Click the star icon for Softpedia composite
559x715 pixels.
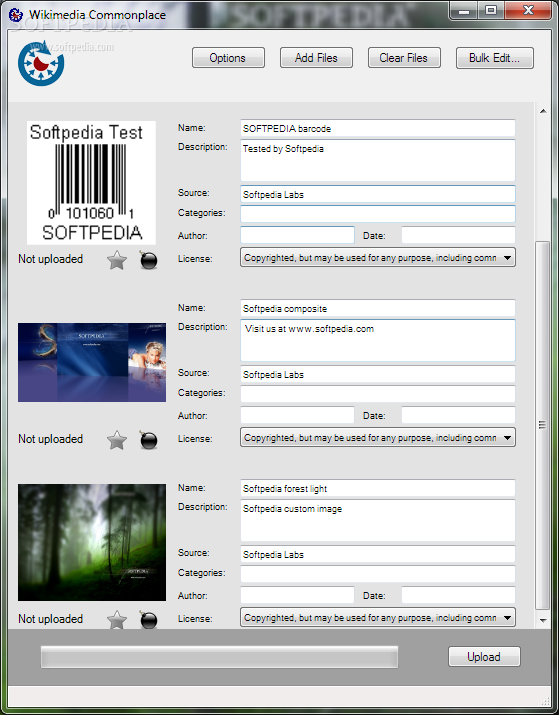[x=117, y=440]
